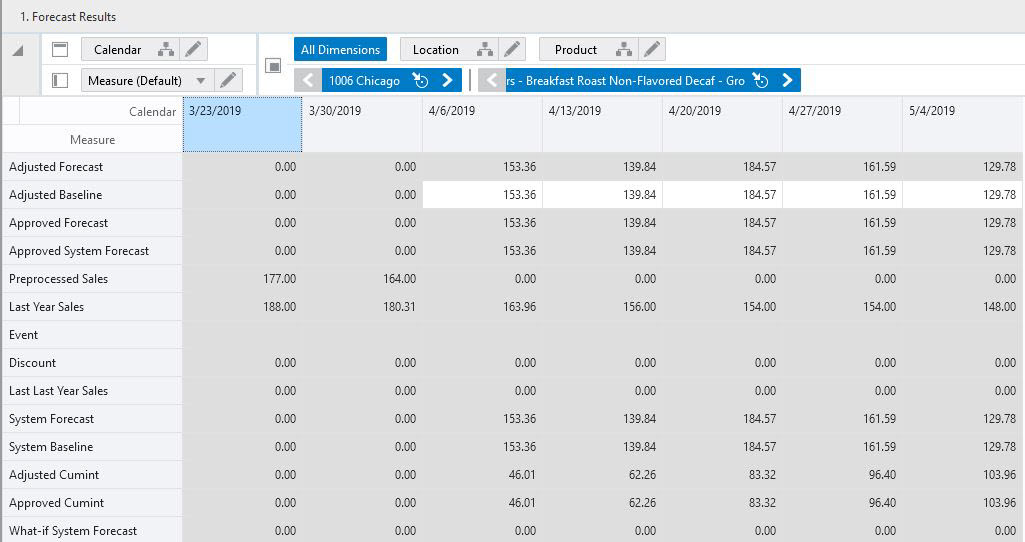Select the 4/6/2019 column header
Viewport: 1025px width, 542px height.
pyautogui.click(x=482, y=124)
